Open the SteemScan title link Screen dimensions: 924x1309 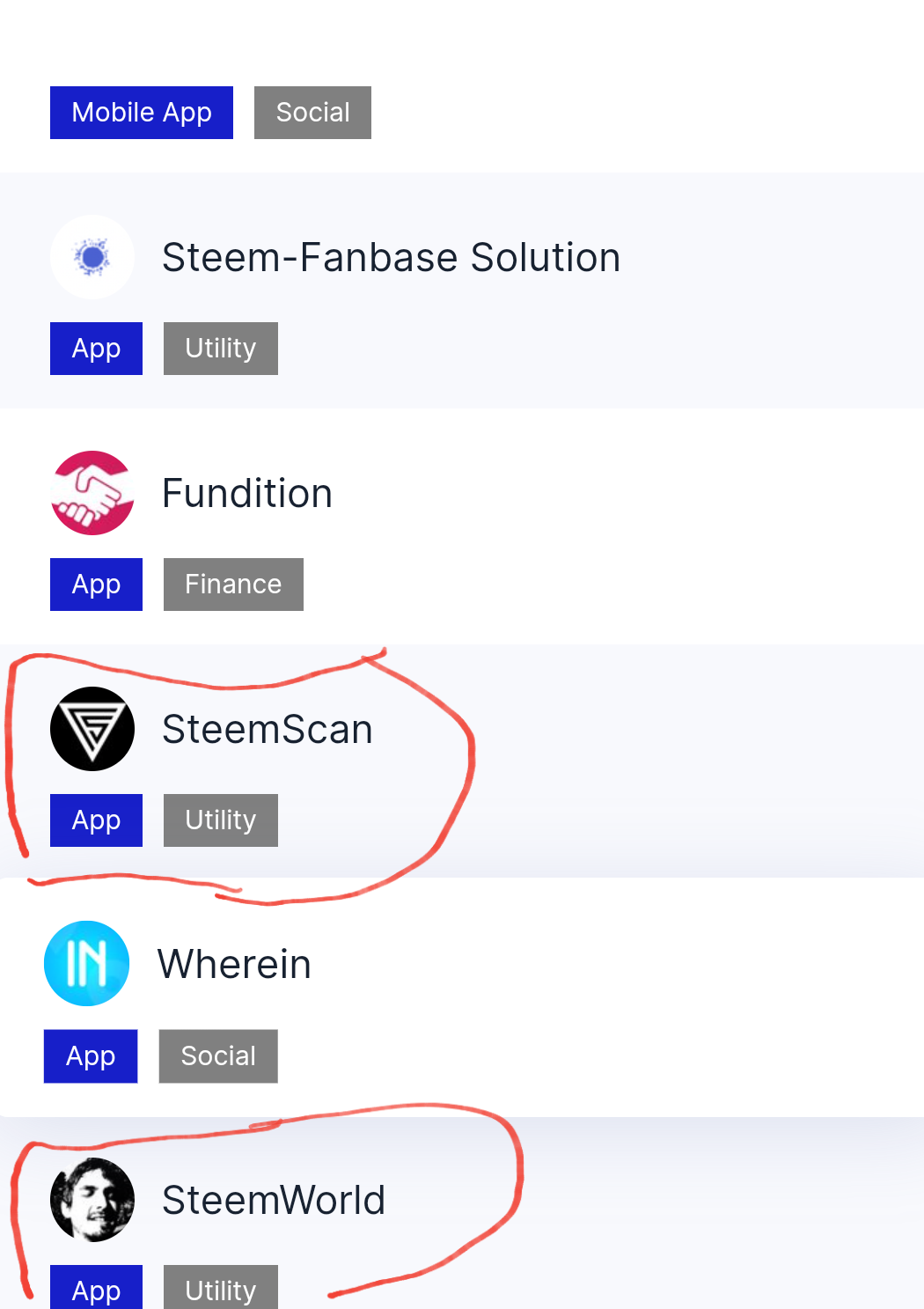tap(268, 730)
